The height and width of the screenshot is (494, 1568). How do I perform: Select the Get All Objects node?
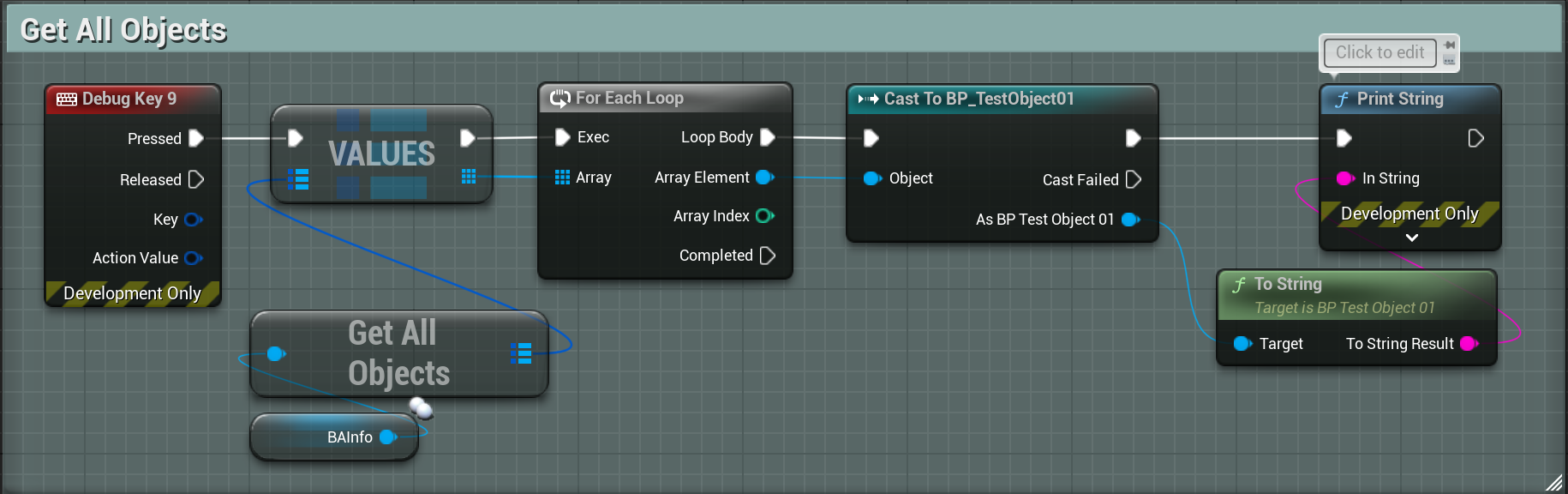399,353
